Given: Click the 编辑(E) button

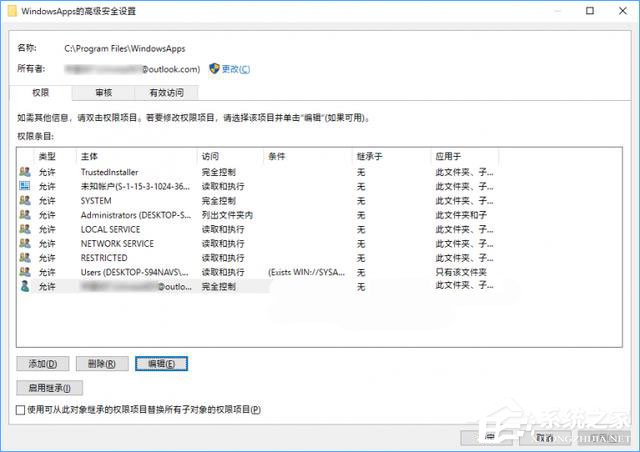Looking at the screenshot, I should (161, 364).
